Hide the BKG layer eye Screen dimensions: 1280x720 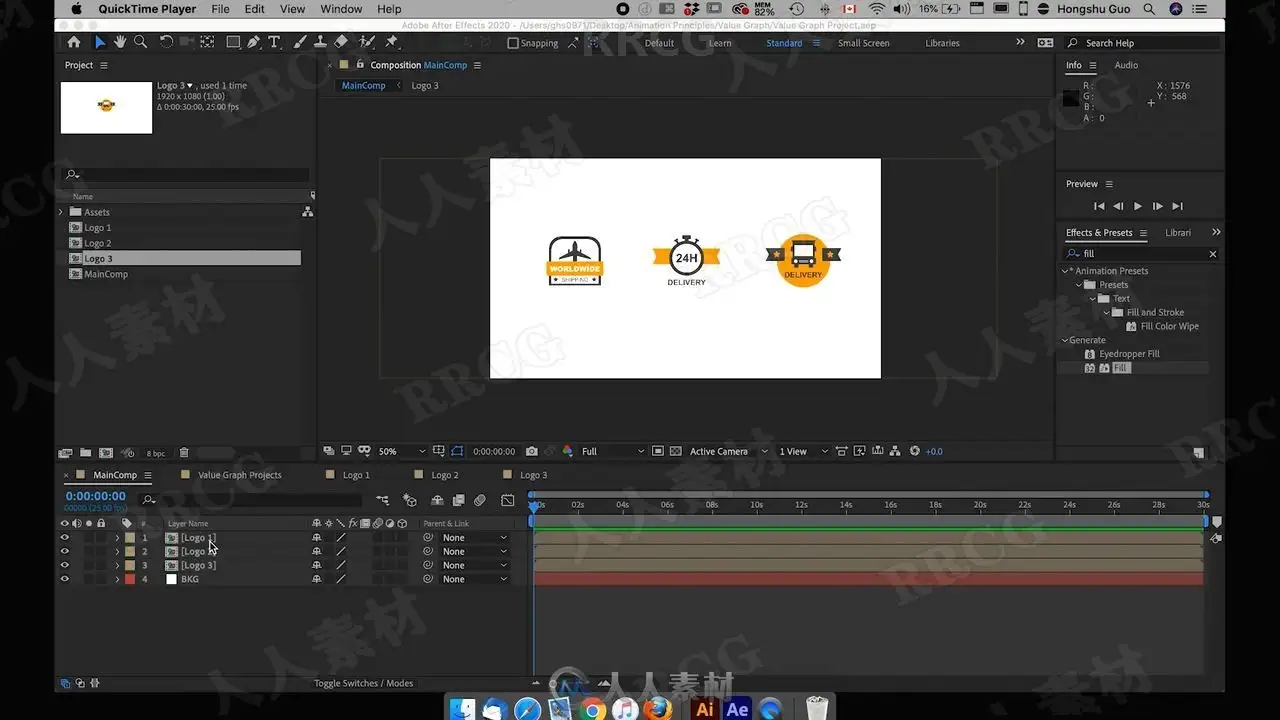65,579
